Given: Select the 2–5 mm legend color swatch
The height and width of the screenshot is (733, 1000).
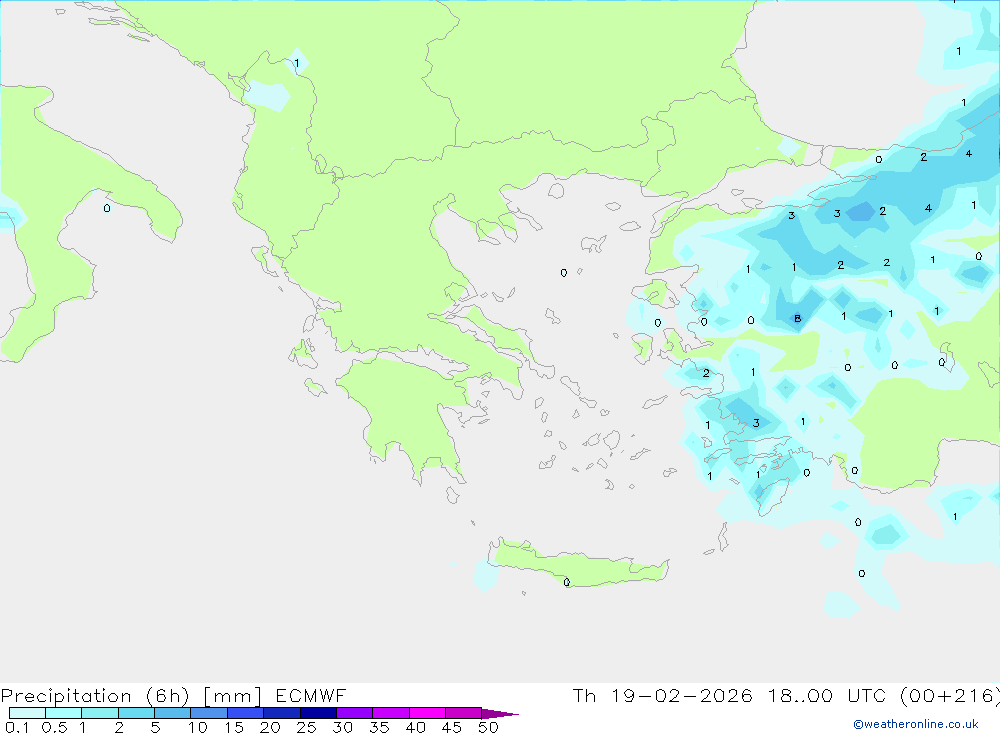Looking at the screenshot, I should [x=136, y=713].
